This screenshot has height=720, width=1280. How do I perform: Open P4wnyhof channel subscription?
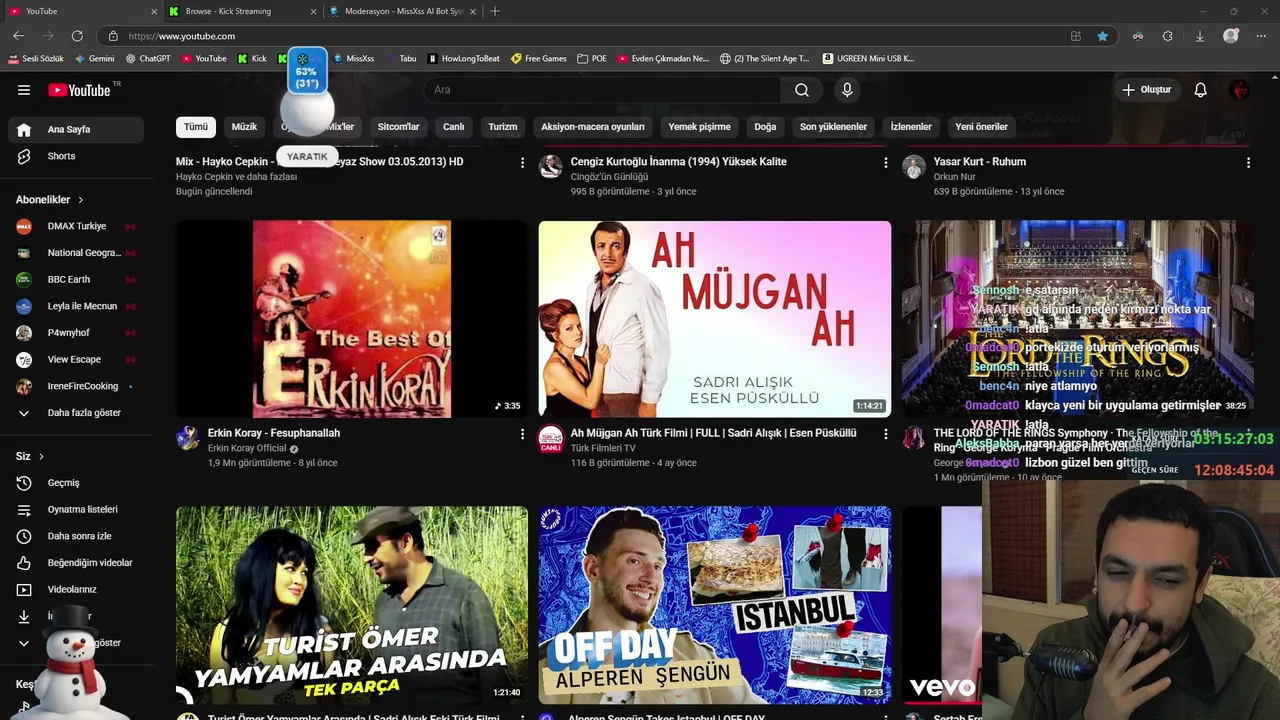click(x=77, y=333)
